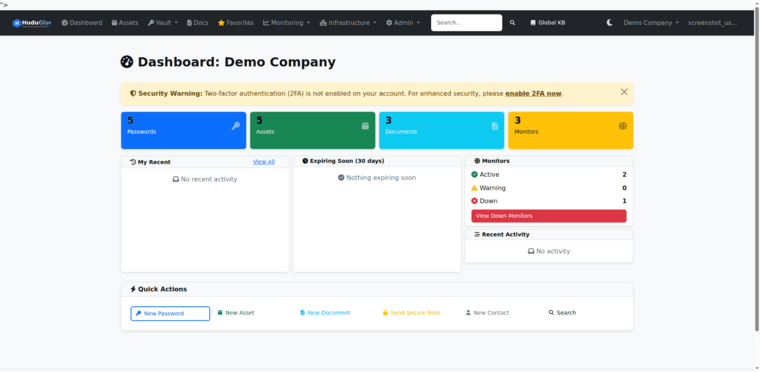Click View All in My Recent
This screenshot has width=760, height=372.
pos(264,162)
